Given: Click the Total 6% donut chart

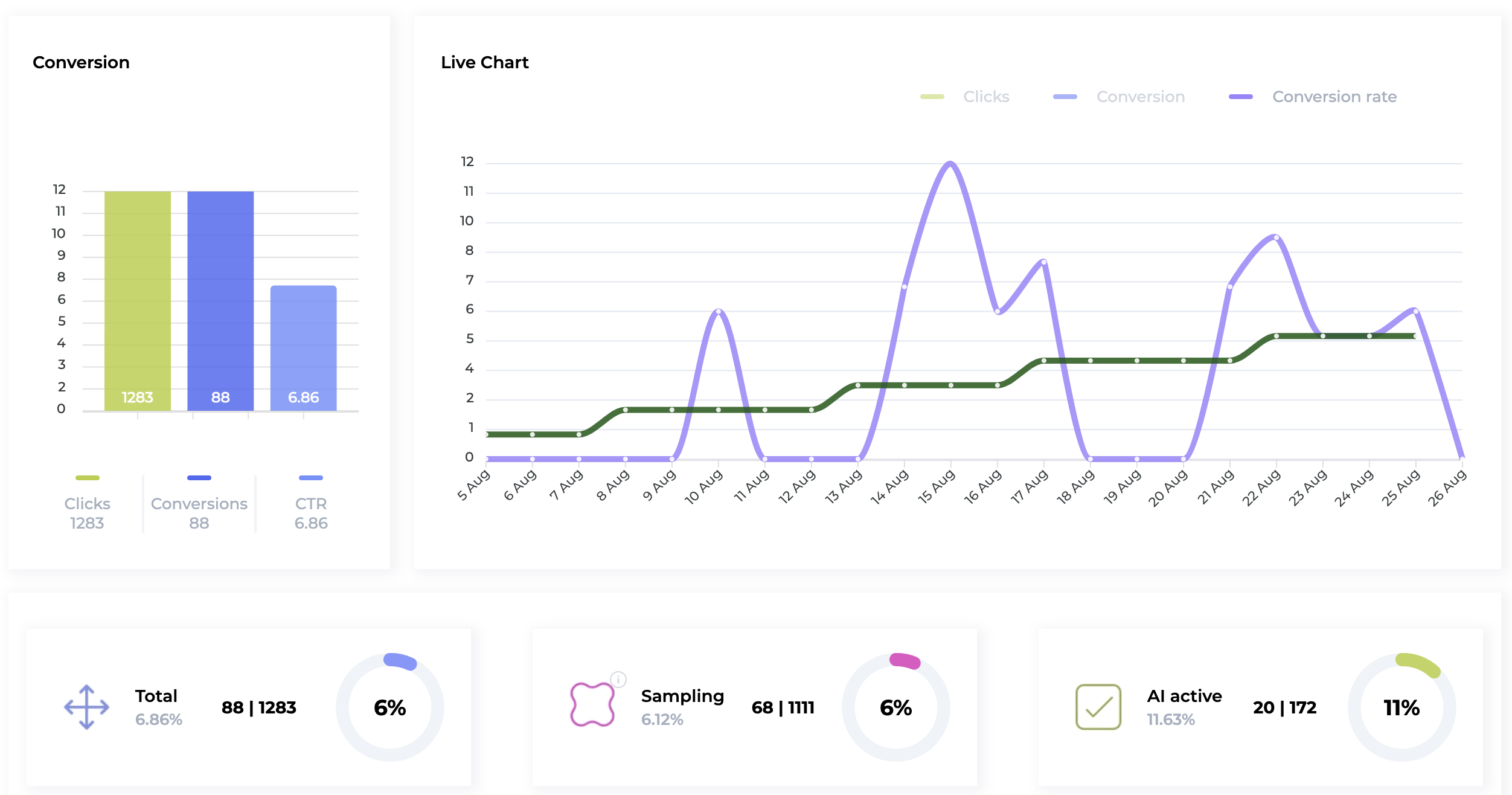Looking at the screenshot, I should [389, 707].
